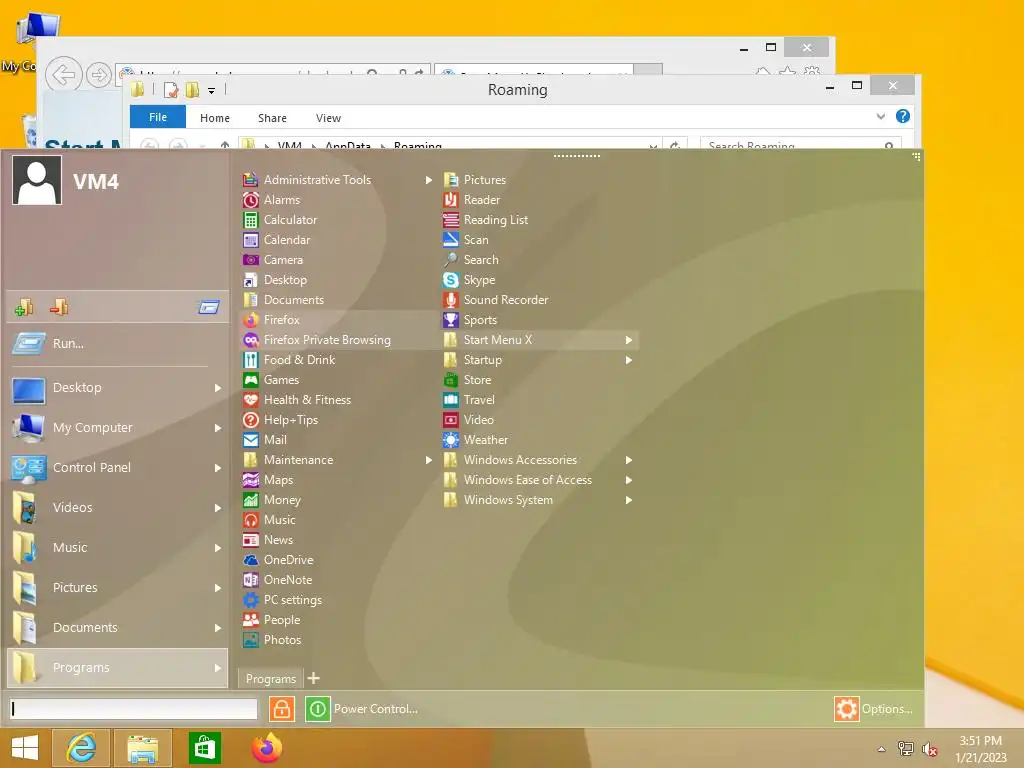Open Firefox from the taskbar

point(266,748)
